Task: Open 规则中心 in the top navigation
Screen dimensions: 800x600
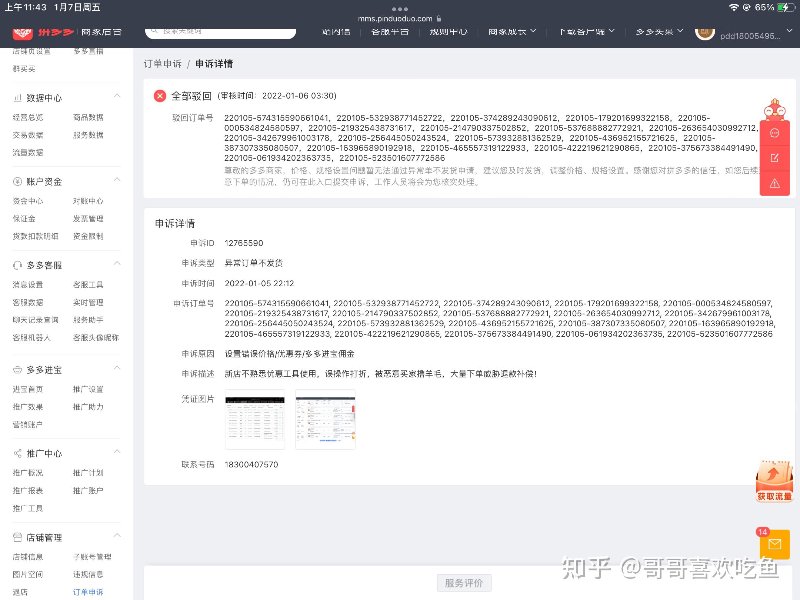Action: tap(448, 32)
